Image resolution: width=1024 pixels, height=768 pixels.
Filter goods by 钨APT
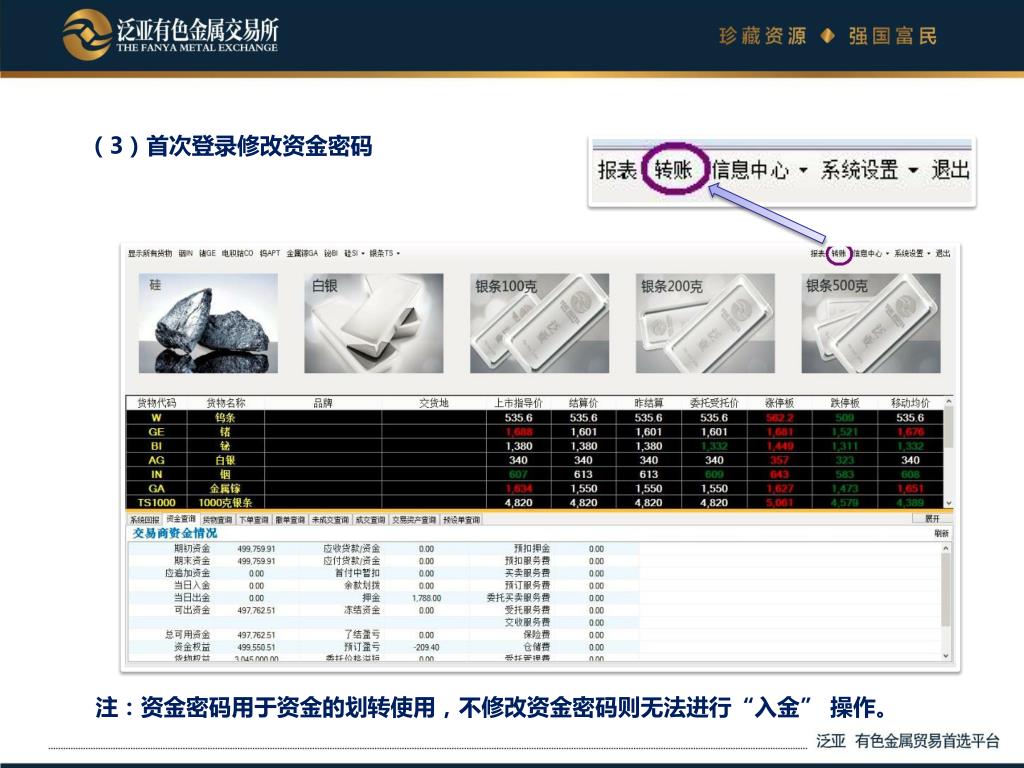tap(270, 253)
